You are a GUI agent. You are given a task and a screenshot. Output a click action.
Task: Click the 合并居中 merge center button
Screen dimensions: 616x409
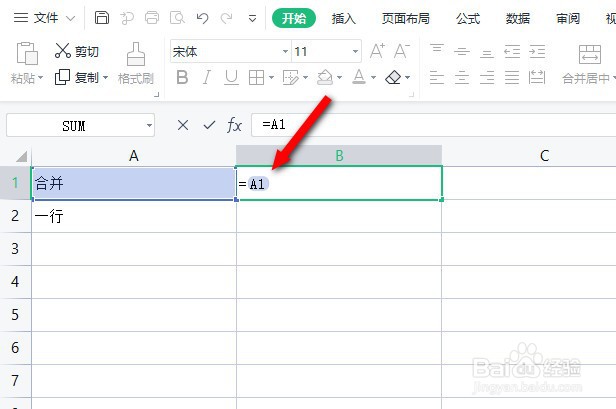tap(589, 64)
